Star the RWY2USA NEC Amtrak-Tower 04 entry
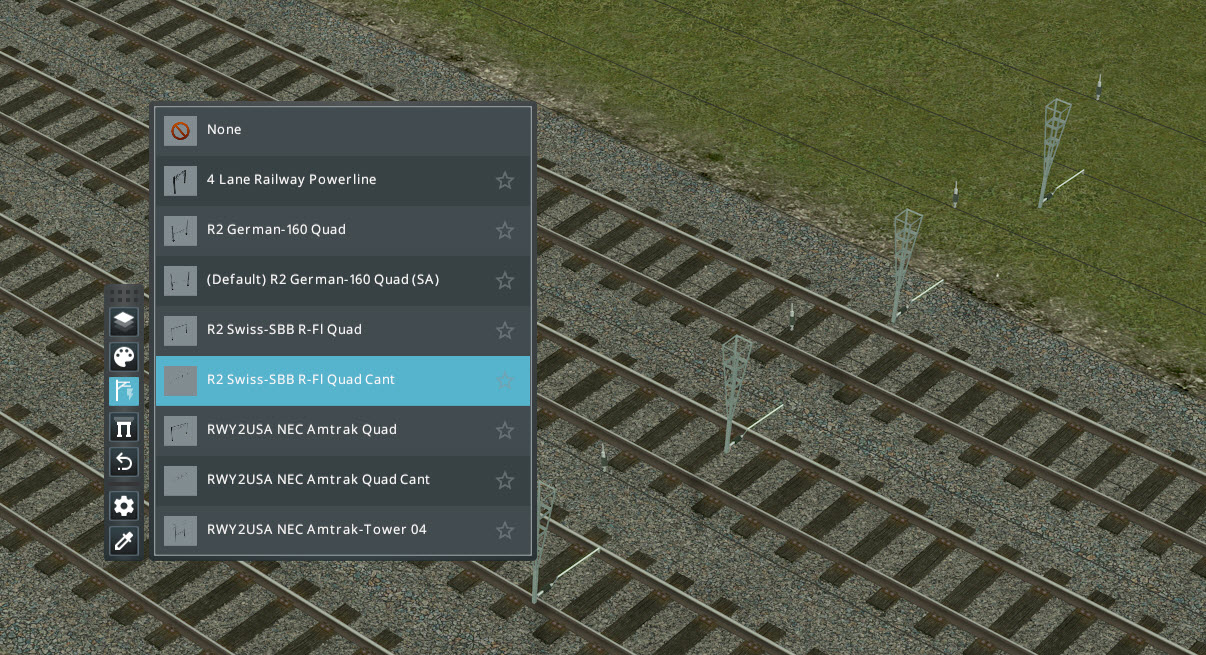The height and width of the screenshot is (655, 1206). coord(505,530)
